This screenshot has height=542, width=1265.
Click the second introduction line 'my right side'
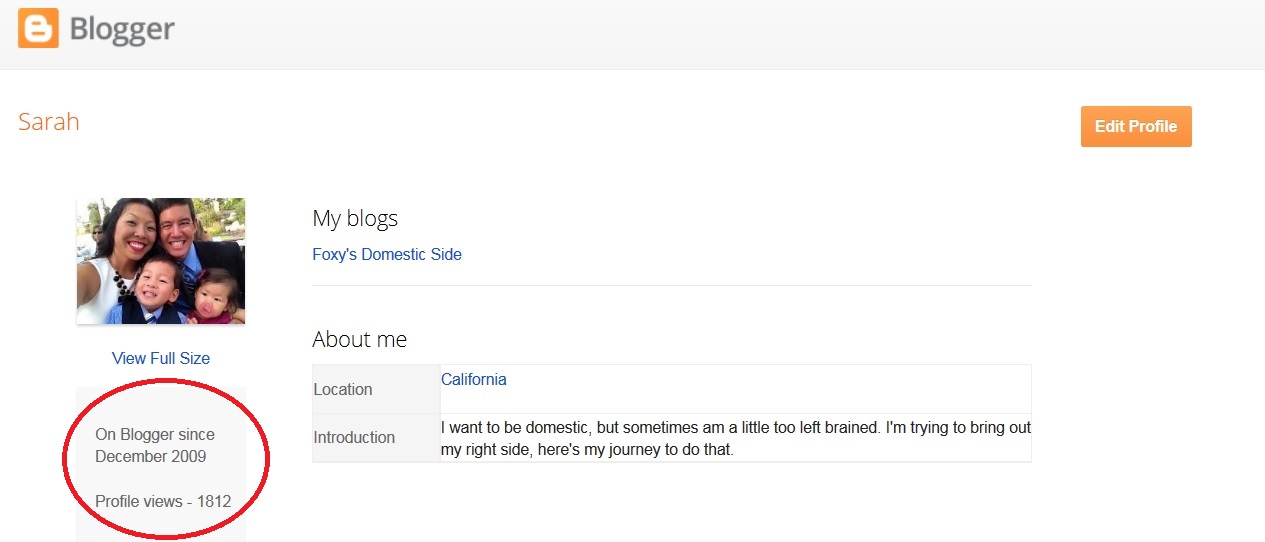(x=587, y=450)
